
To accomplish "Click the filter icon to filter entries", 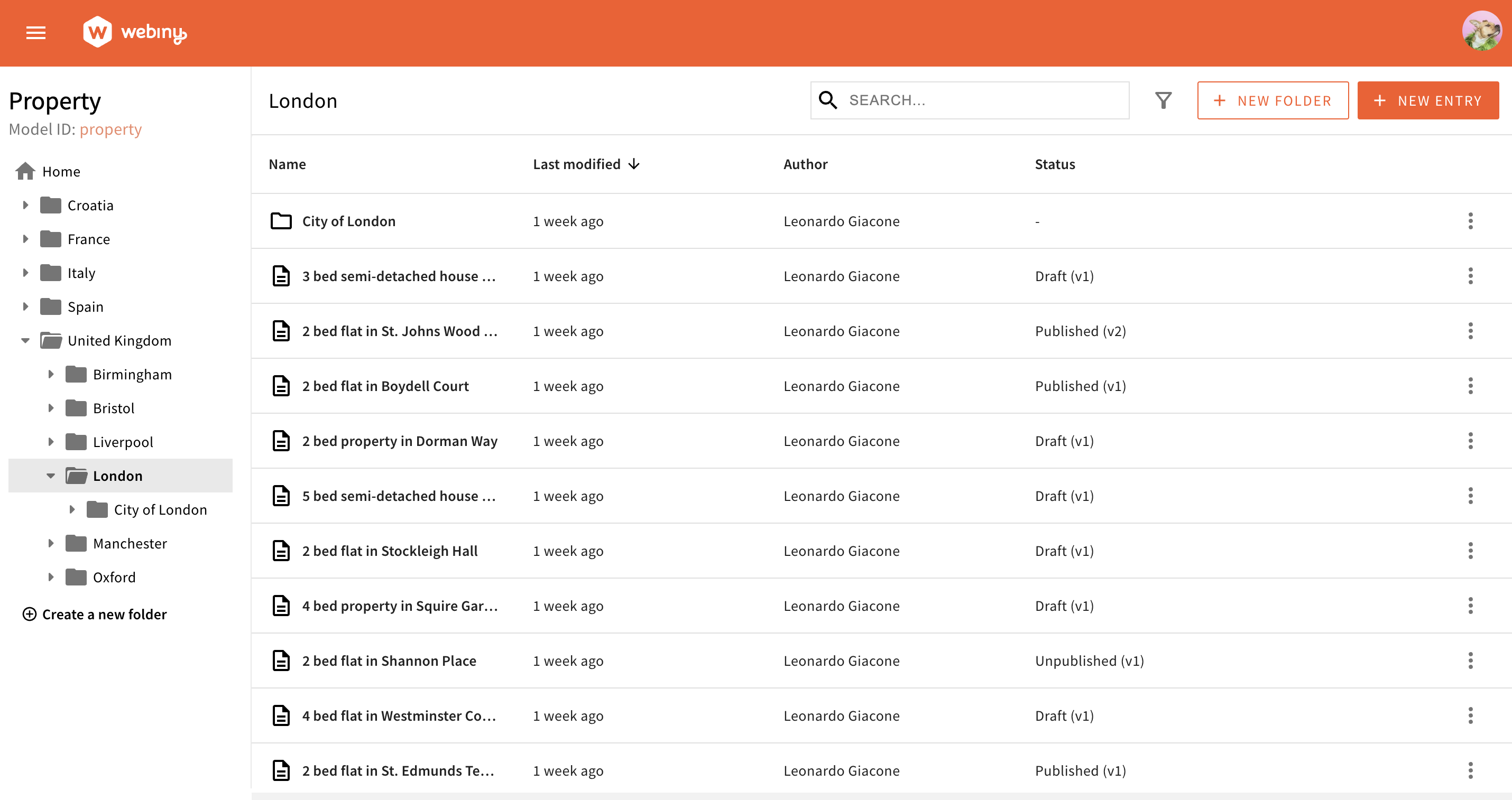I will pyautogui.click(x=1162, y=100).
